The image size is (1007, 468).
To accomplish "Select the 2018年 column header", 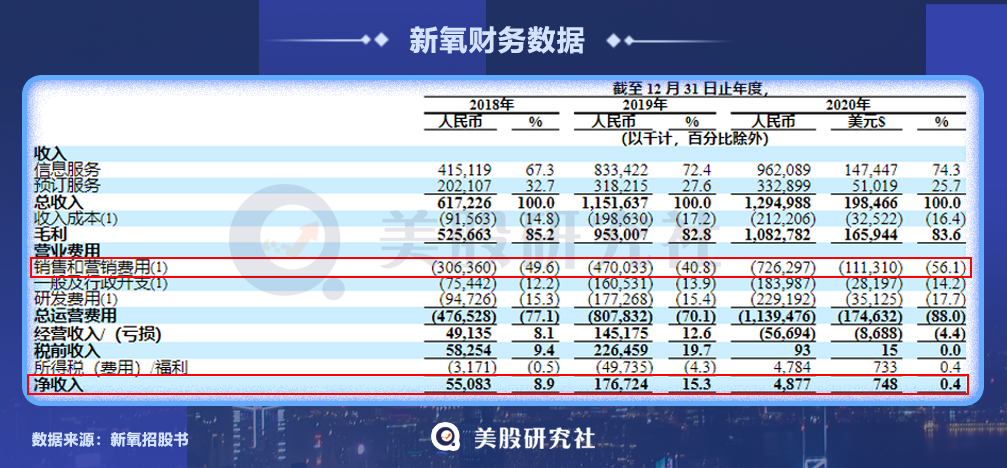I will click(492, 105).
